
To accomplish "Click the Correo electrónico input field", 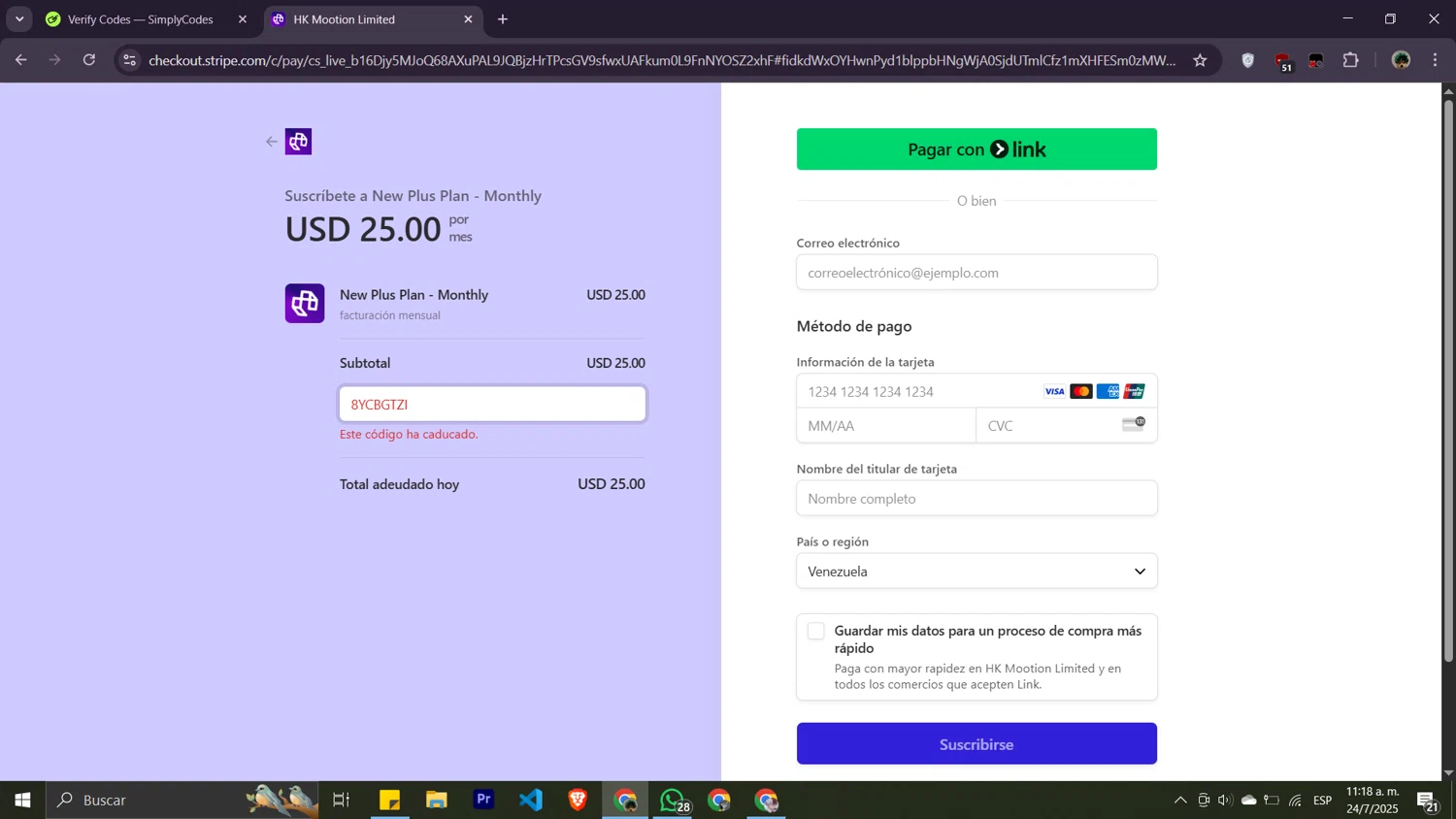I will coord(976,273).
